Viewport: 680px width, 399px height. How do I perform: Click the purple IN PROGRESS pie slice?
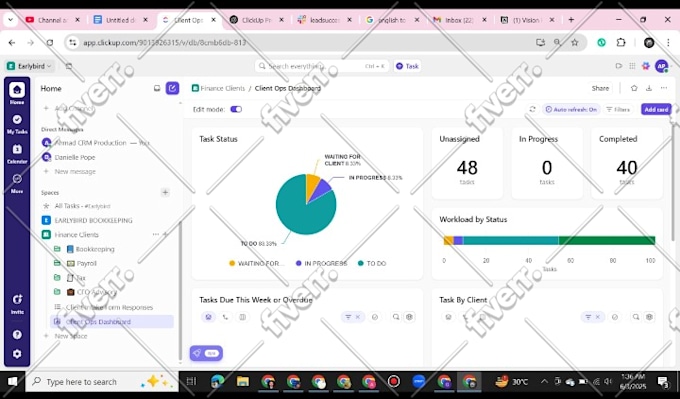[320, 190]
